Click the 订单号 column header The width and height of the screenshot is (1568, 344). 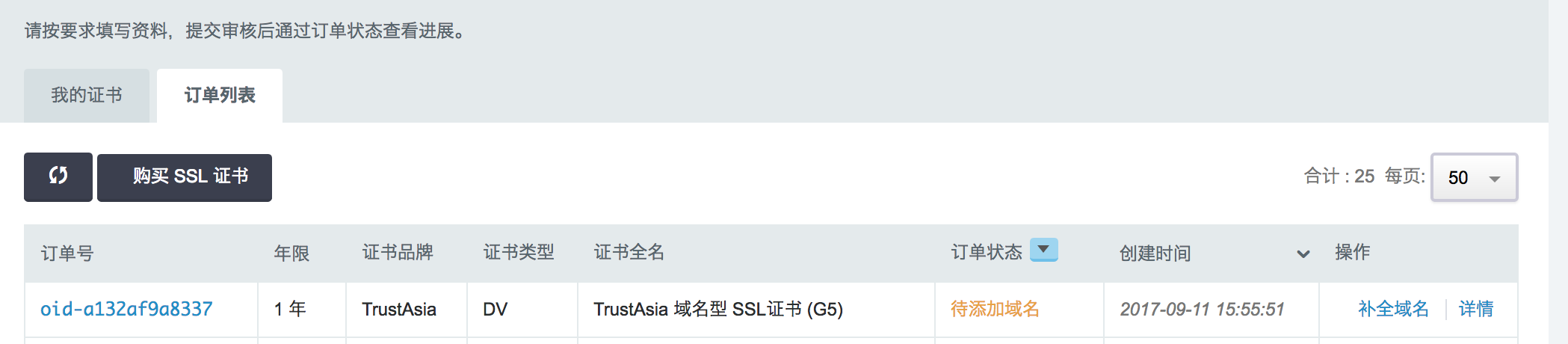(67, 254)
